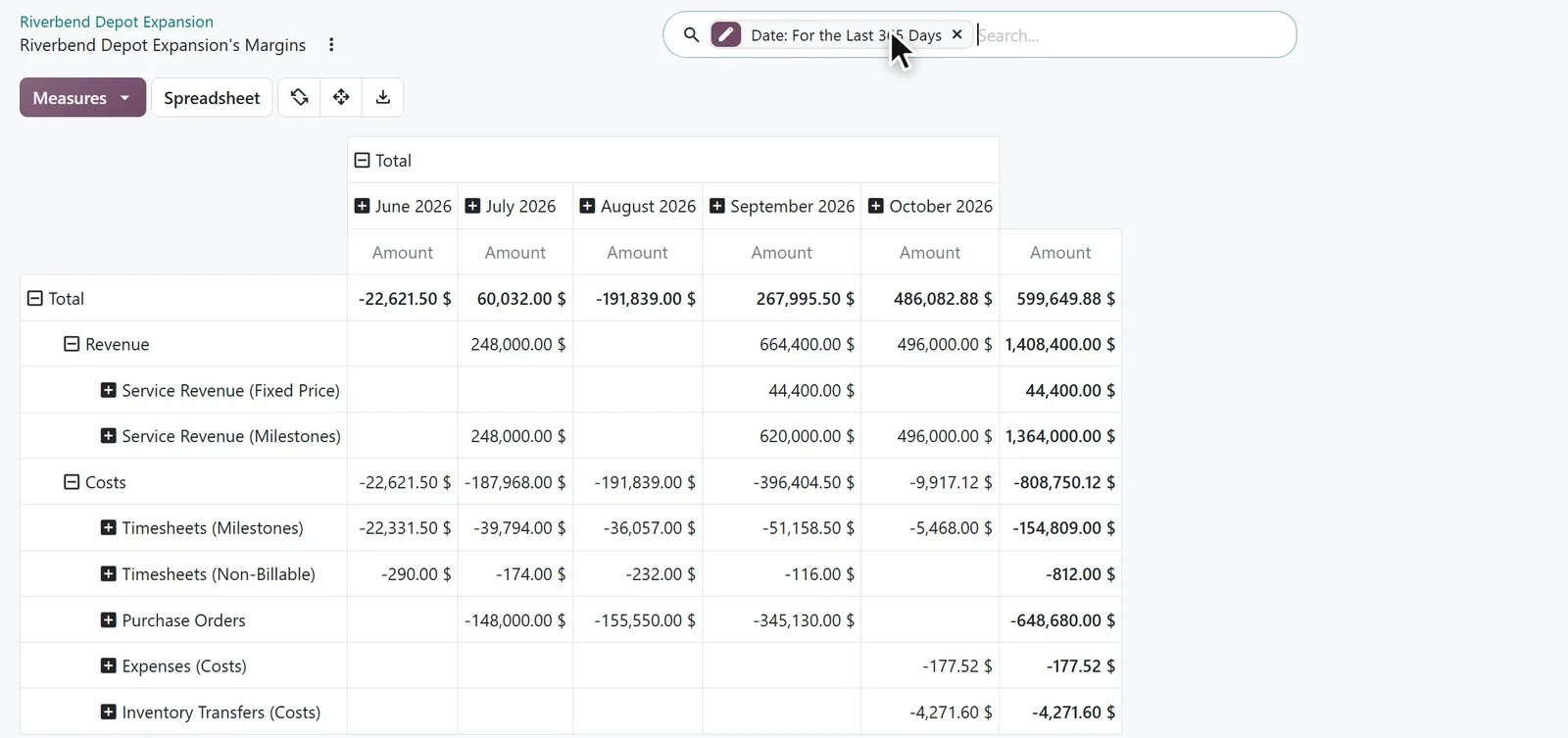
Task: Expand Service Revenue (Fixed Price) row
Action: click(x=108, y=390)
